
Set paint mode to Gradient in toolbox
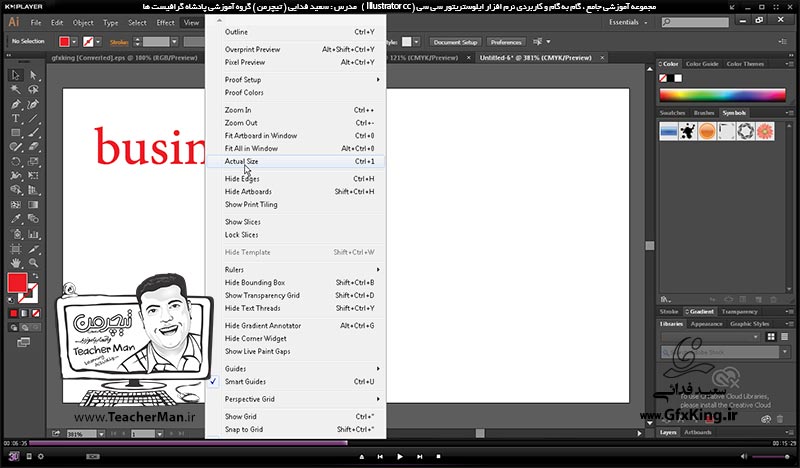[24, 313]
